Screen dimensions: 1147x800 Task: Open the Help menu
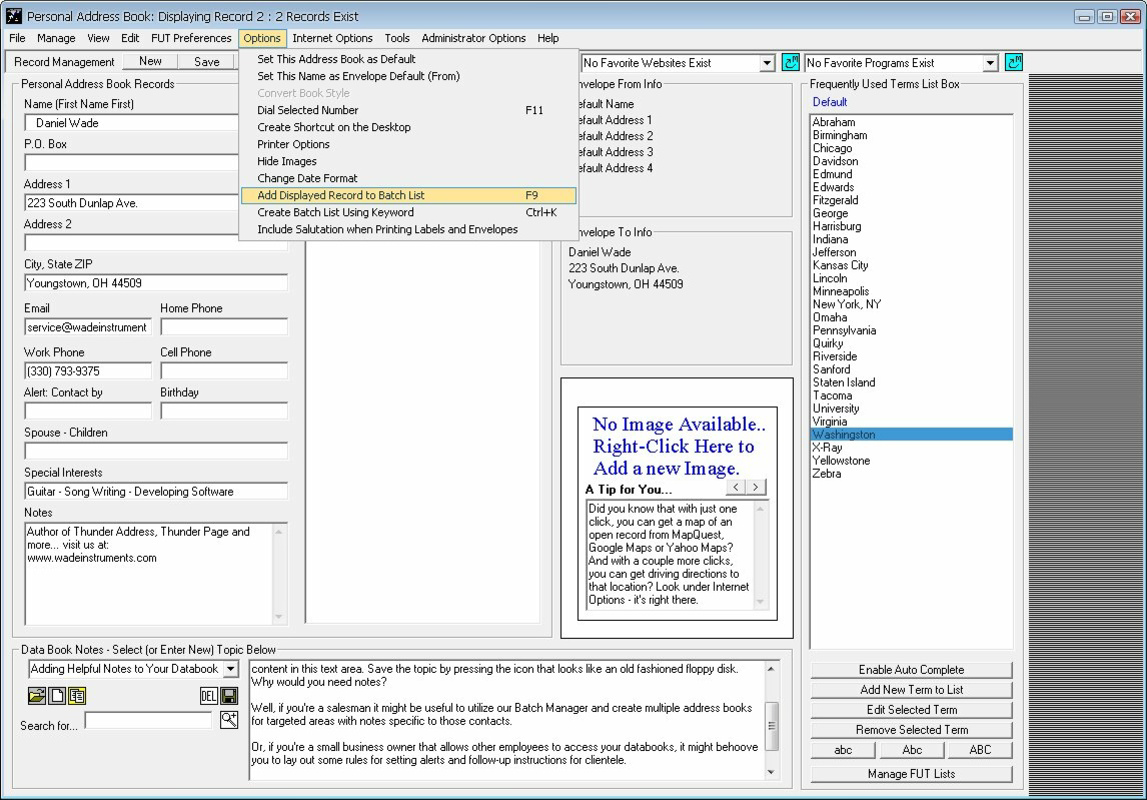548,38
